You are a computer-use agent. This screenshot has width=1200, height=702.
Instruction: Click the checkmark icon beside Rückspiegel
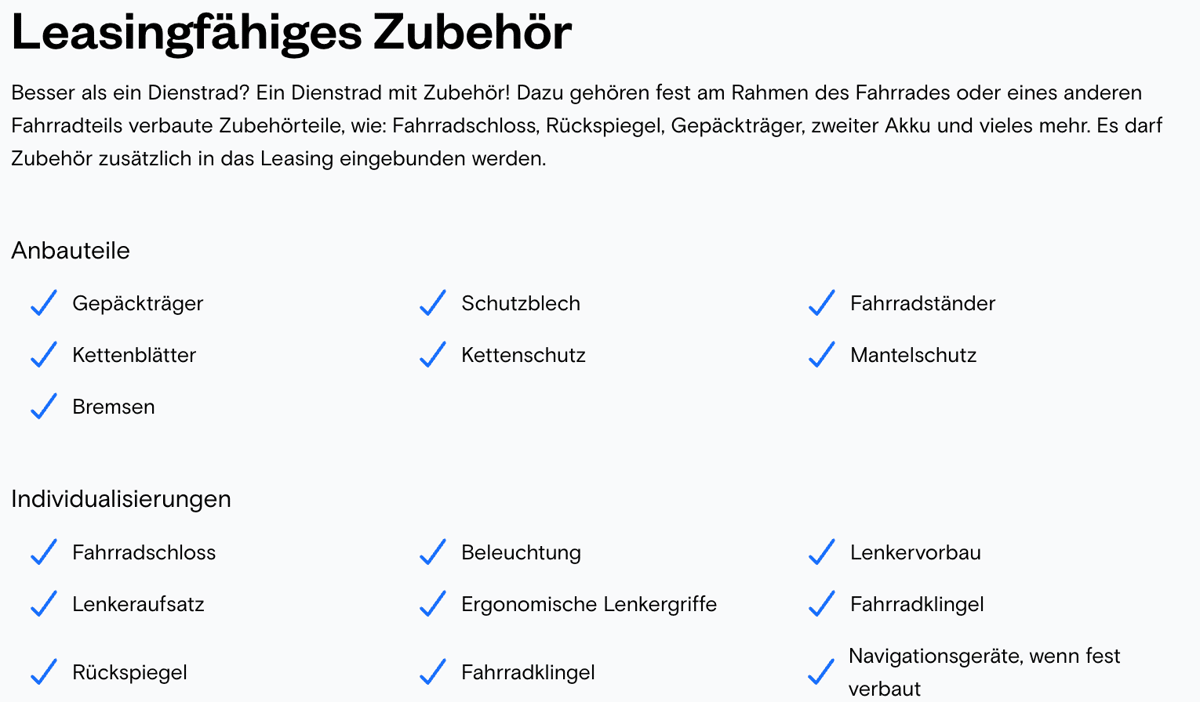coord(44,673)
